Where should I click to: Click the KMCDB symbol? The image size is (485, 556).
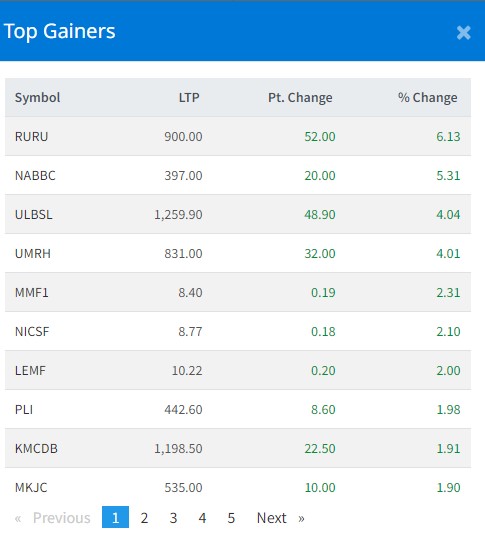(36, 449)
